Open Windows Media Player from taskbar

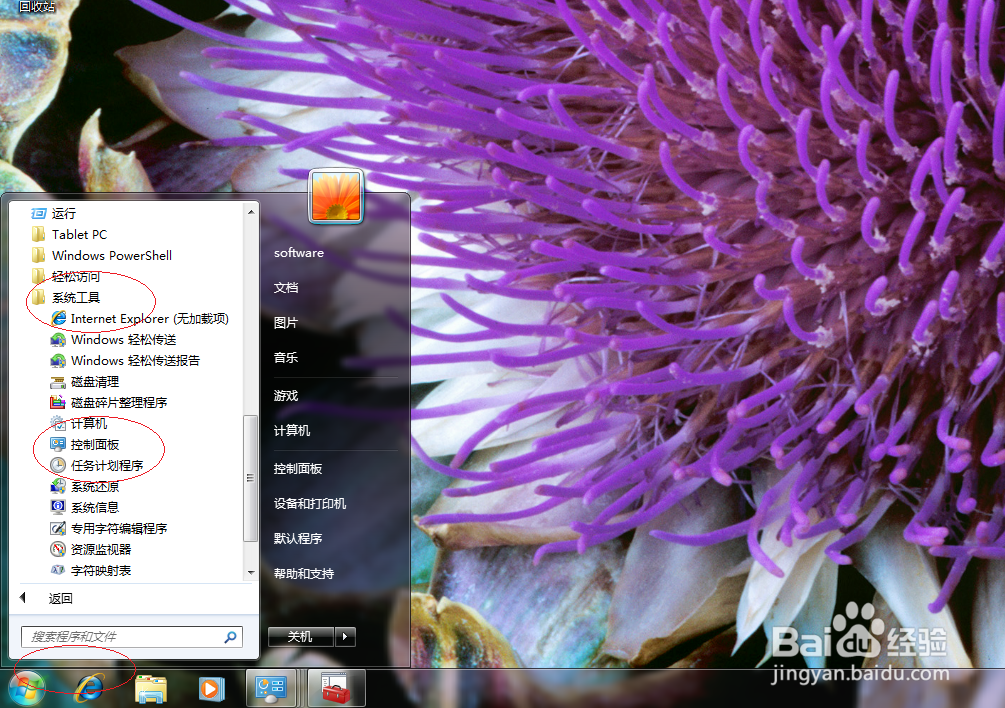point(211,688)
